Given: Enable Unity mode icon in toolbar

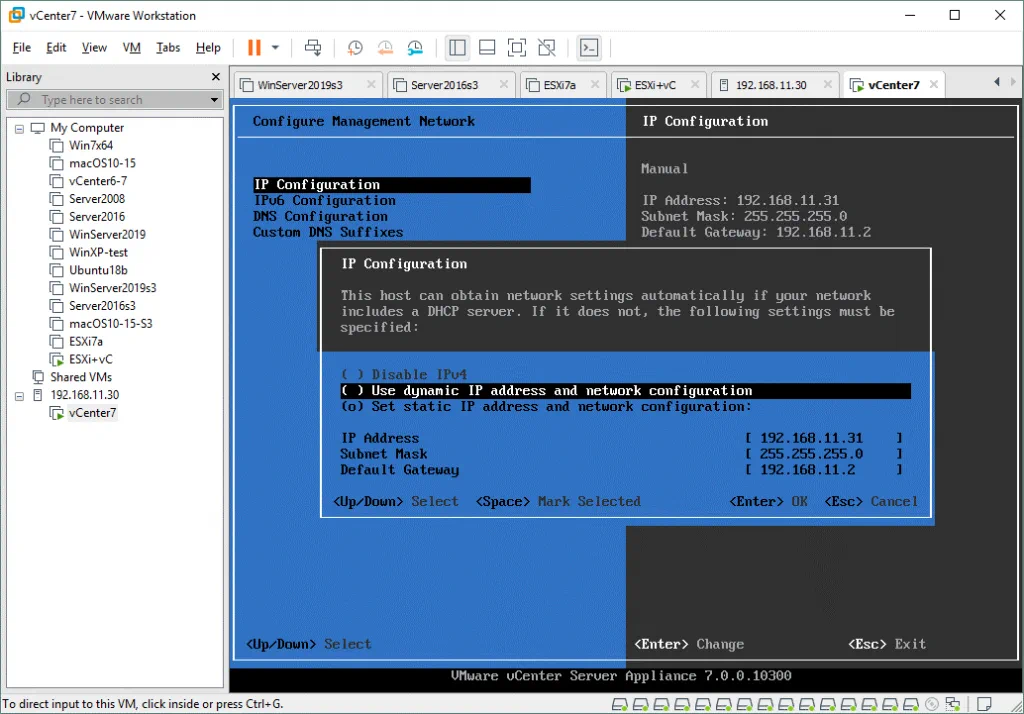Looking at the screenshot, I should click(x=546, y=47).
